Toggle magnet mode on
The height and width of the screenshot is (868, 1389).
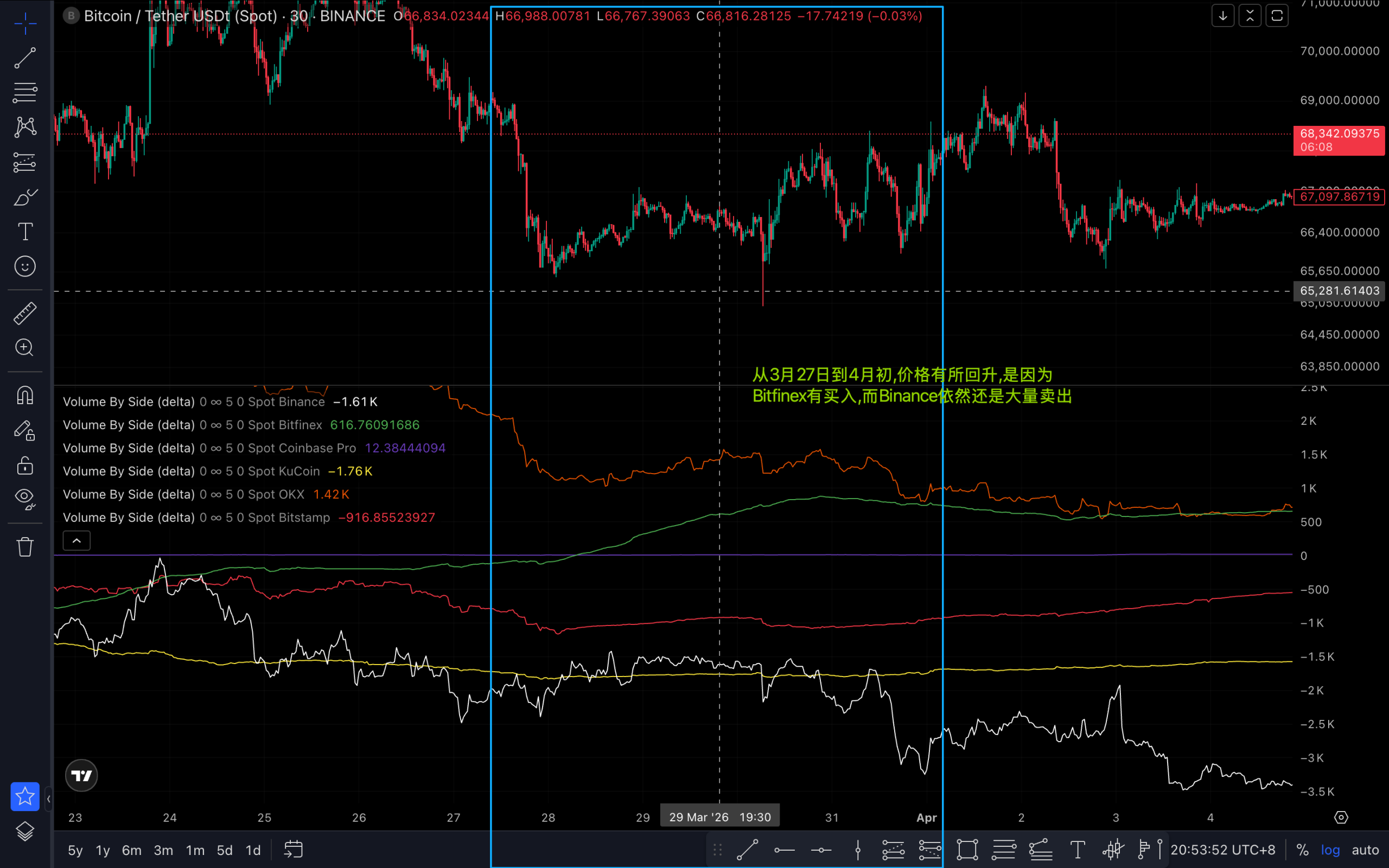click(x=24, y=395)
